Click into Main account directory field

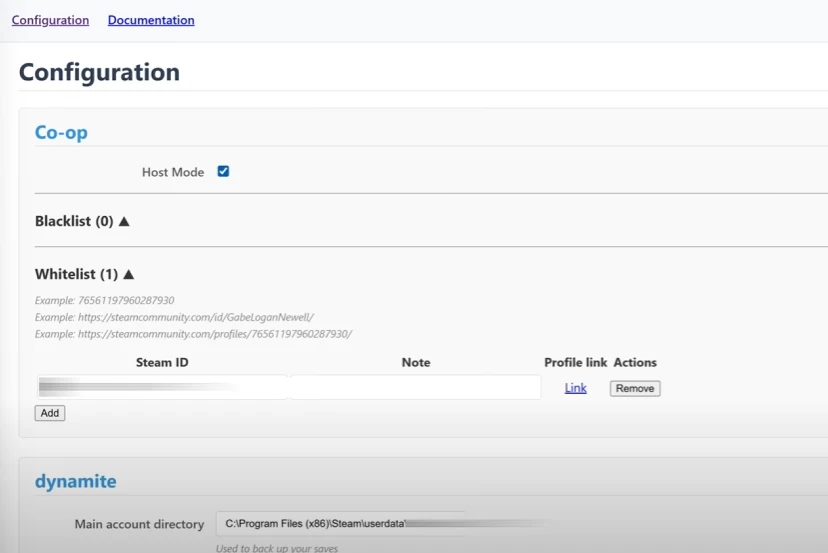pyautogui.click(x=340, y=523)
